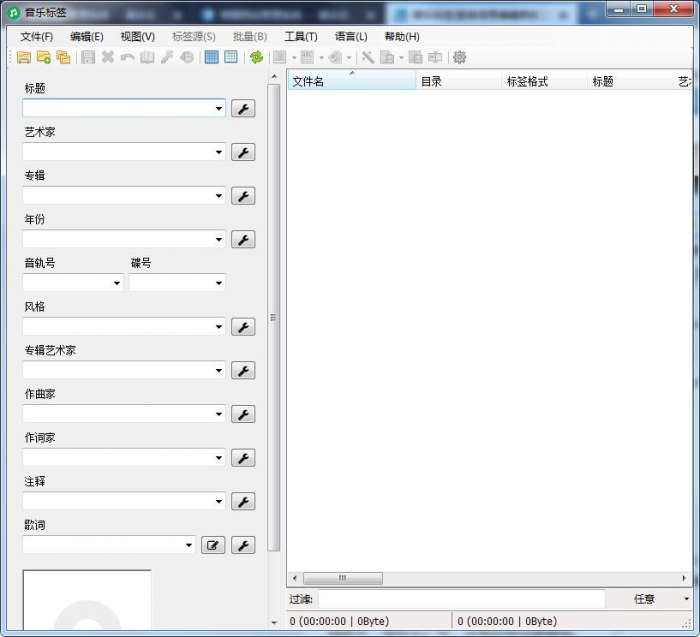Click the first blue grid view icon
This screenshot has width=700, height=637.
[x=211, y=57]
